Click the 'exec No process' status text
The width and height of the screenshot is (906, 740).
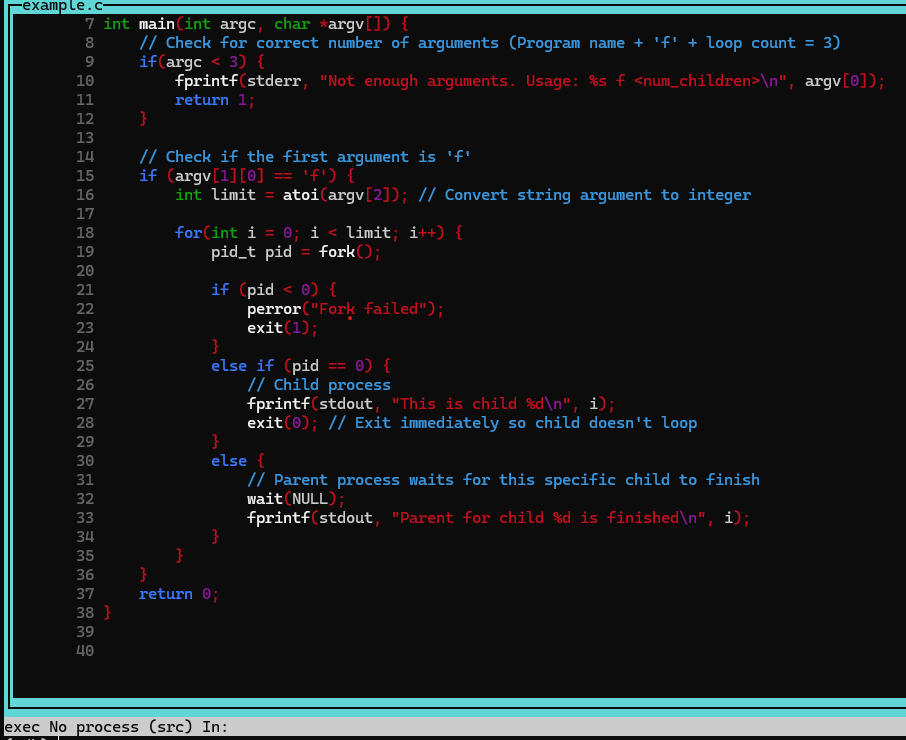(72, 727)
